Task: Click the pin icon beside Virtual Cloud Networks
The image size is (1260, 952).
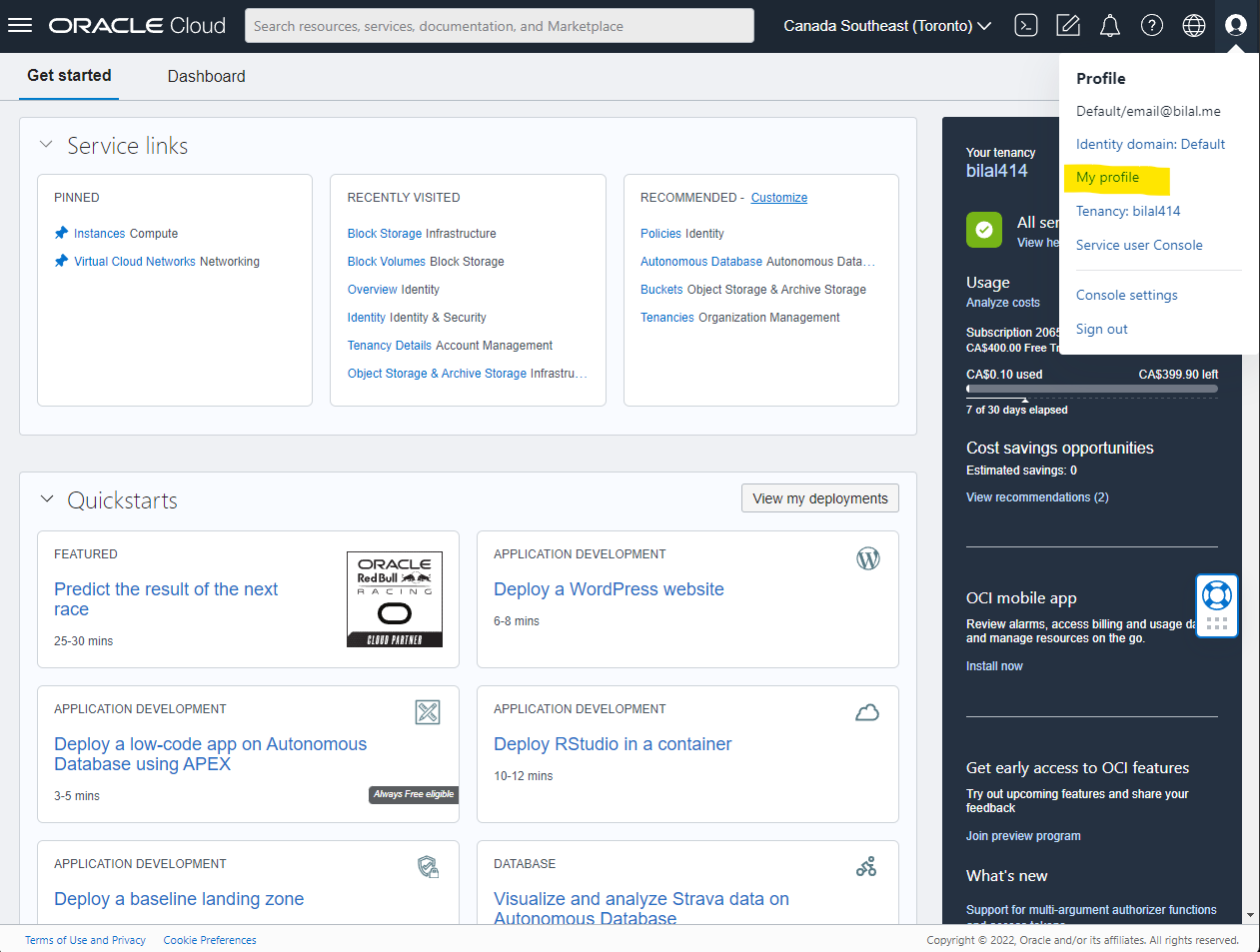Action: (x=61, y=261)
